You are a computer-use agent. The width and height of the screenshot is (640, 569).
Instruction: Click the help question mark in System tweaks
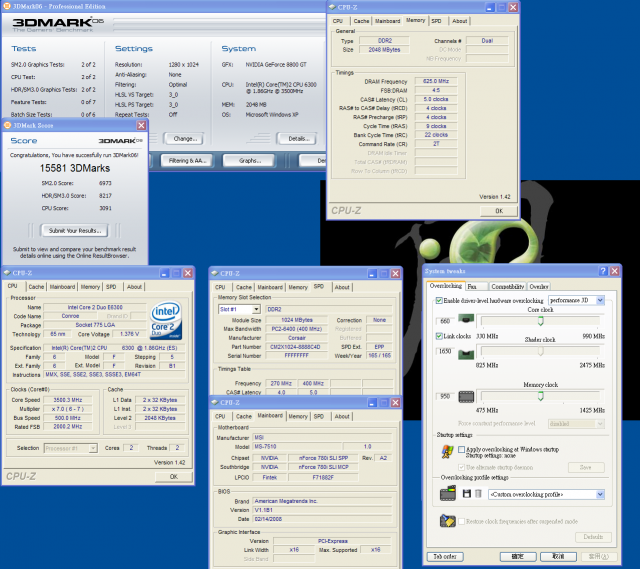[x=603, y=271]
